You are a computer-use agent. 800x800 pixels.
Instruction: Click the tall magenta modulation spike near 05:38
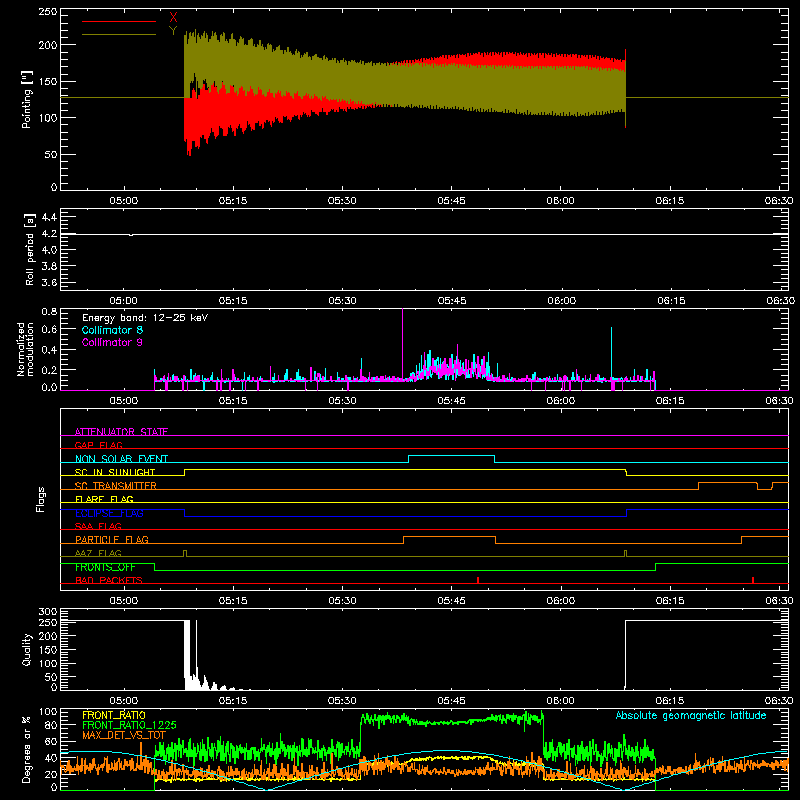click(x=403, y=342)
